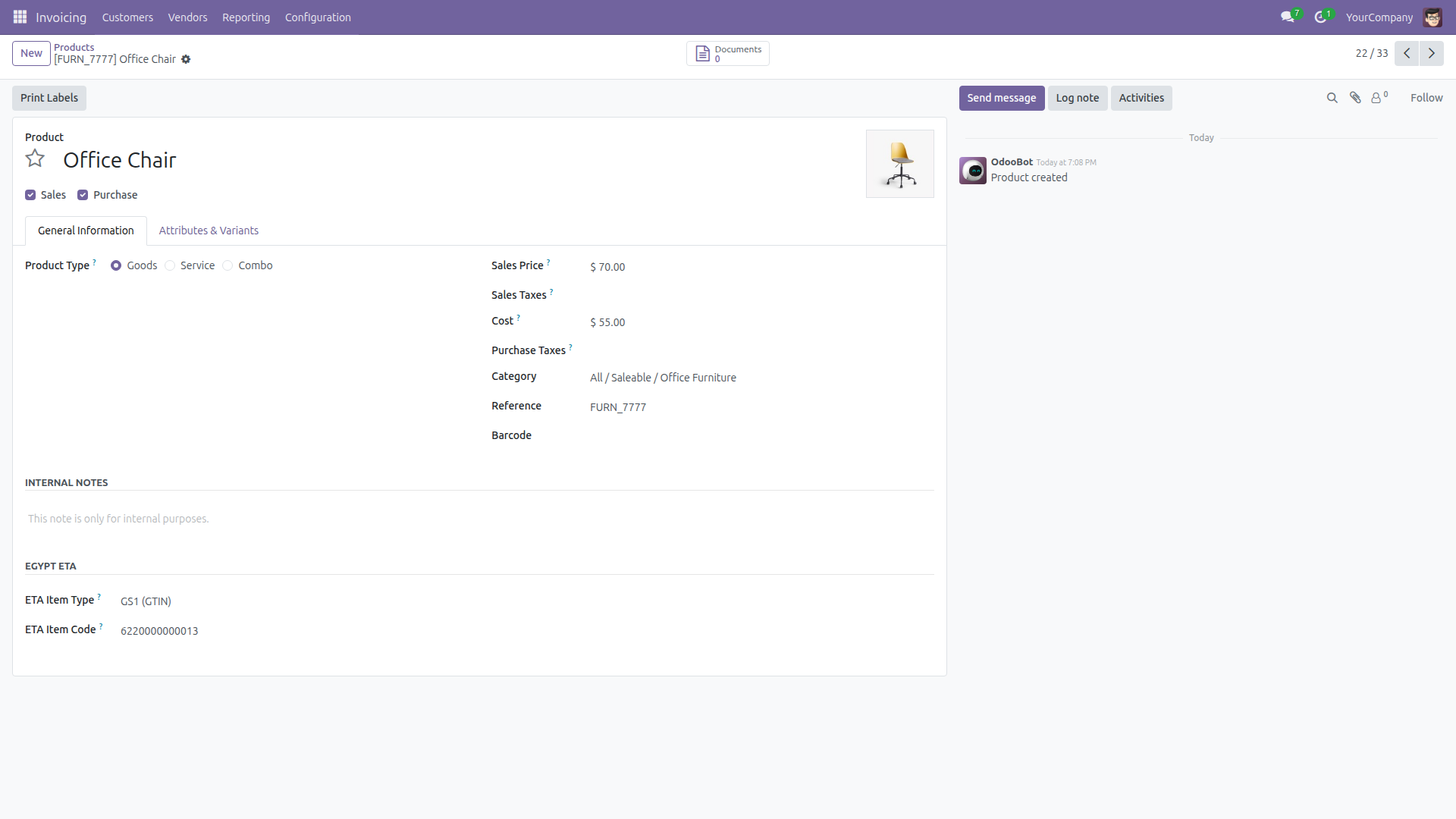Open the apps grid menu icon
The height and width of the screenshot is (819, 1456).
click(x=20, y=17)
